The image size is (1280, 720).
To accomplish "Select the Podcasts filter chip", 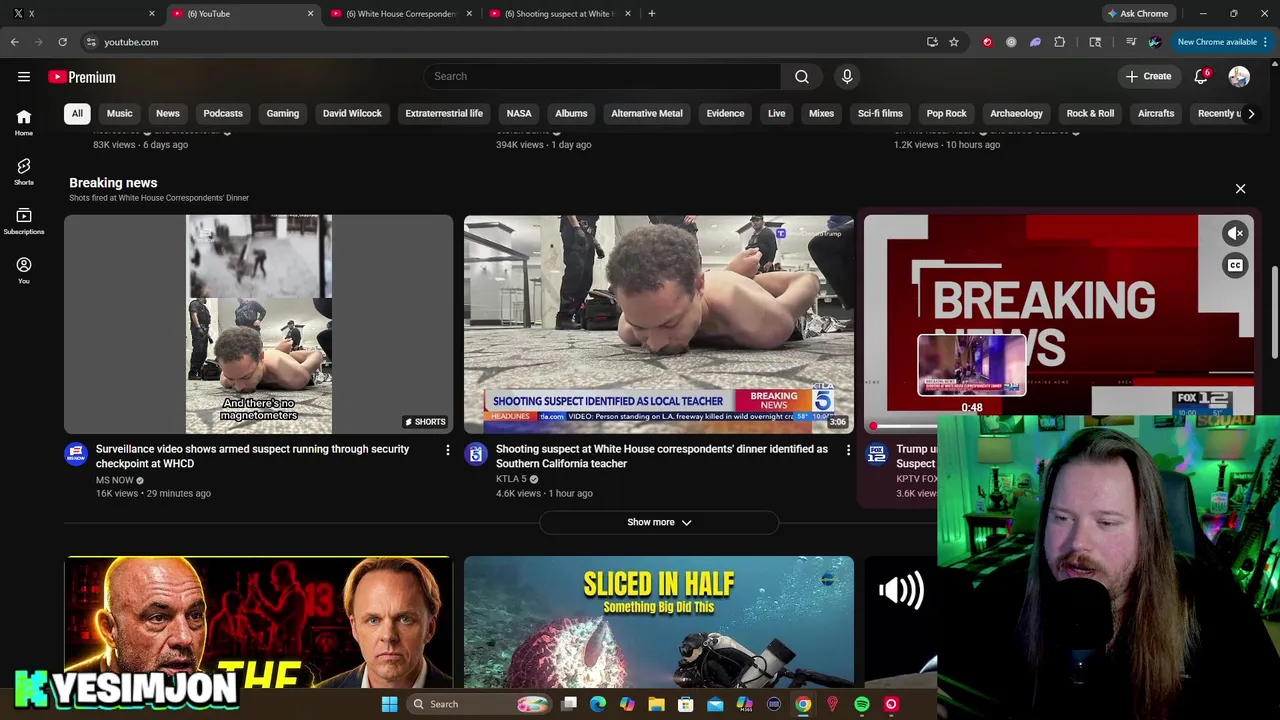I will coord(223,113).
